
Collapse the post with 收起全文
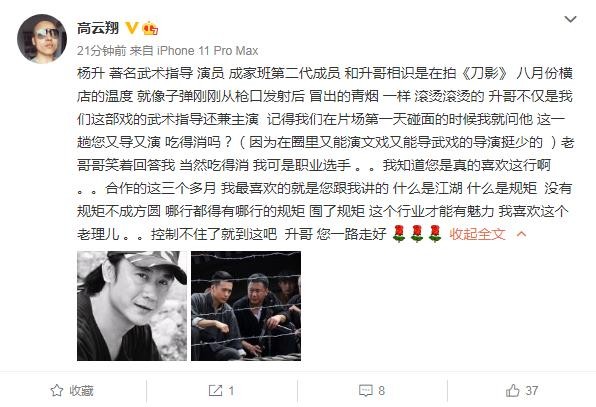pos(477,234)
